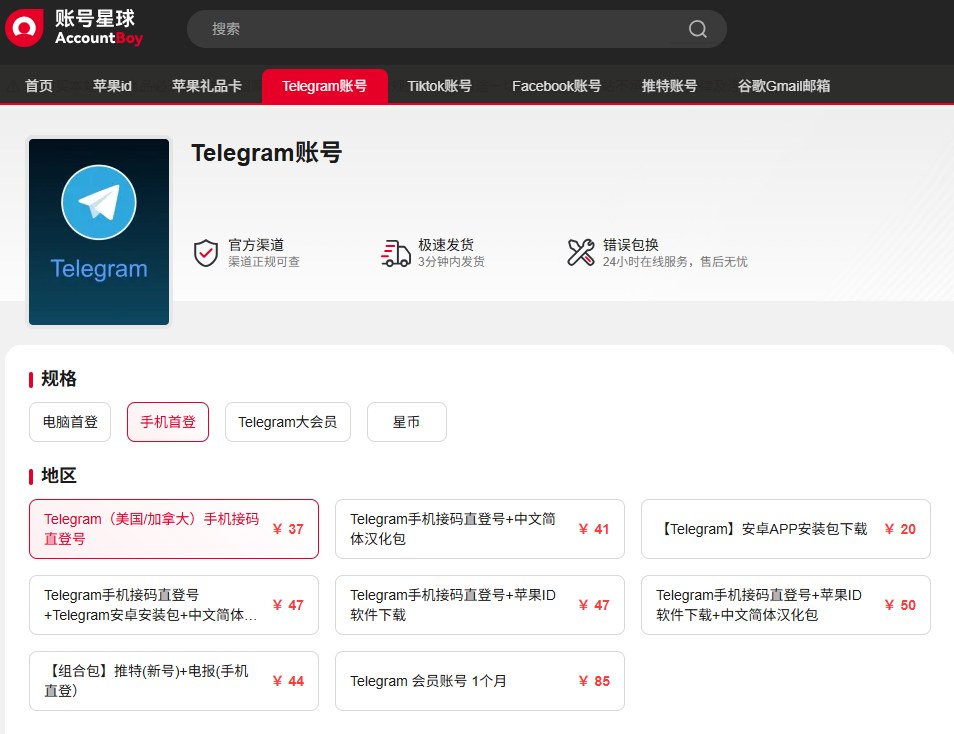
Task: Click the 3分钟内发货 text
Action: pos(451,262)
